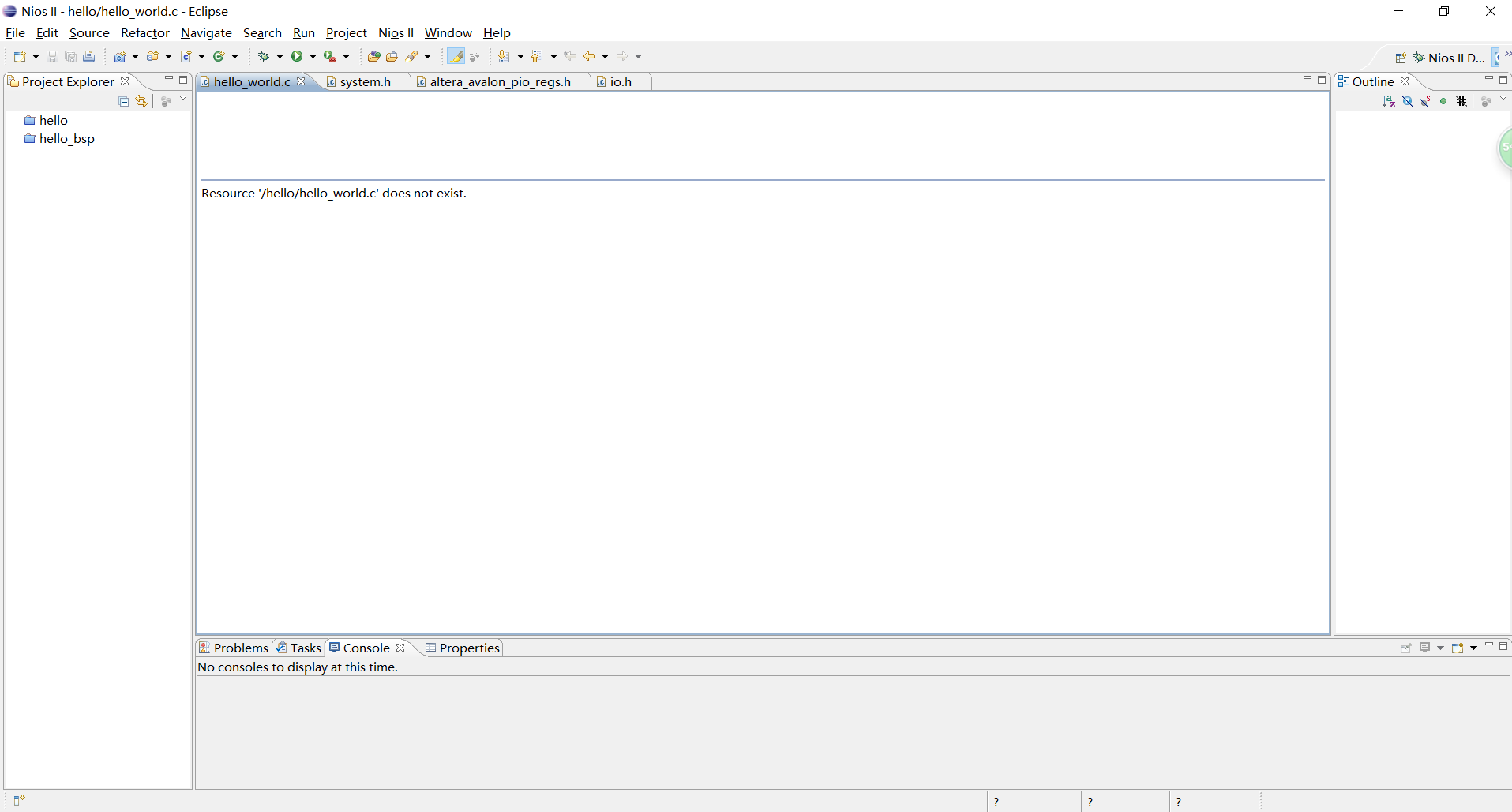Click the New C source file icon
The height and width of the screenshot is (812, 1512).
point(186,56)
